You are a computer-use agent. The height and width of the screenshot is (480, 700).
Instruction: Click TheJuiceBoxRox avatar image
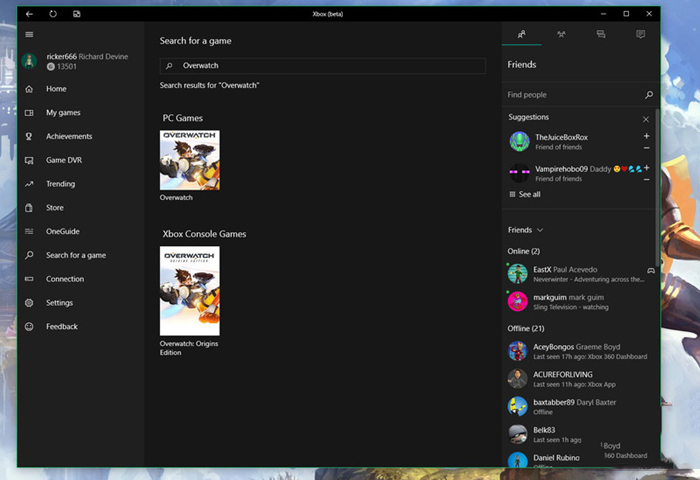point(519,142)
